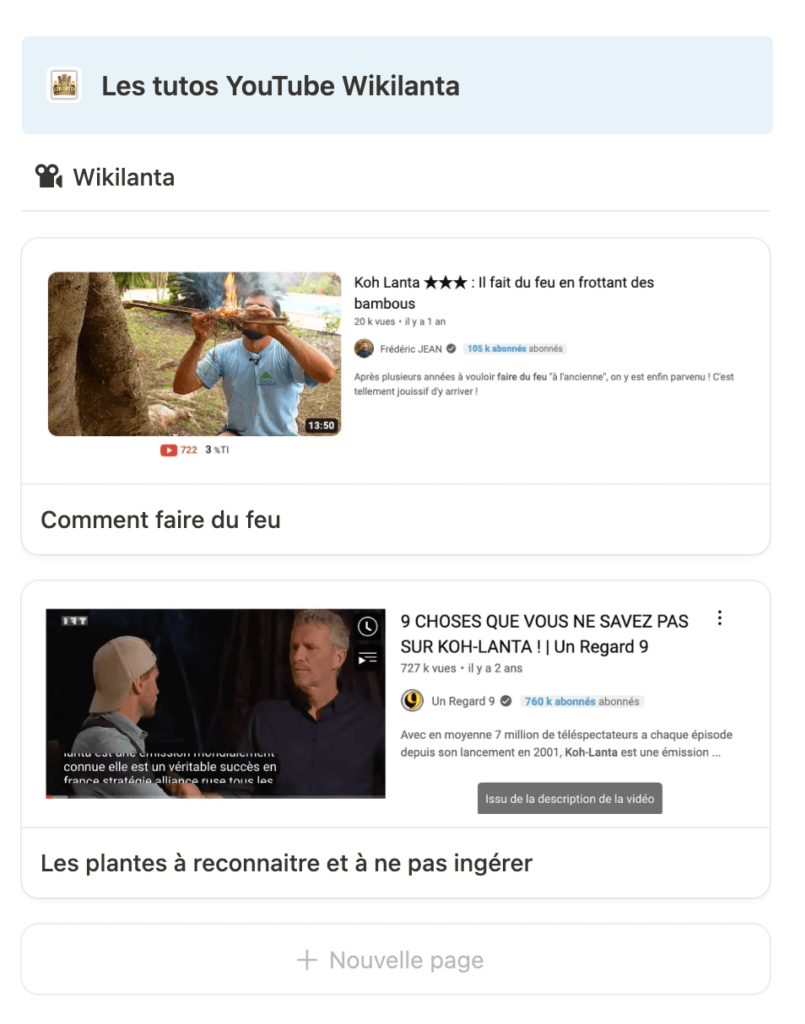This screenshot has width=805, height=1024.
Task: Click verified badge next to Un Regard 9
Action: coord(506,701)
